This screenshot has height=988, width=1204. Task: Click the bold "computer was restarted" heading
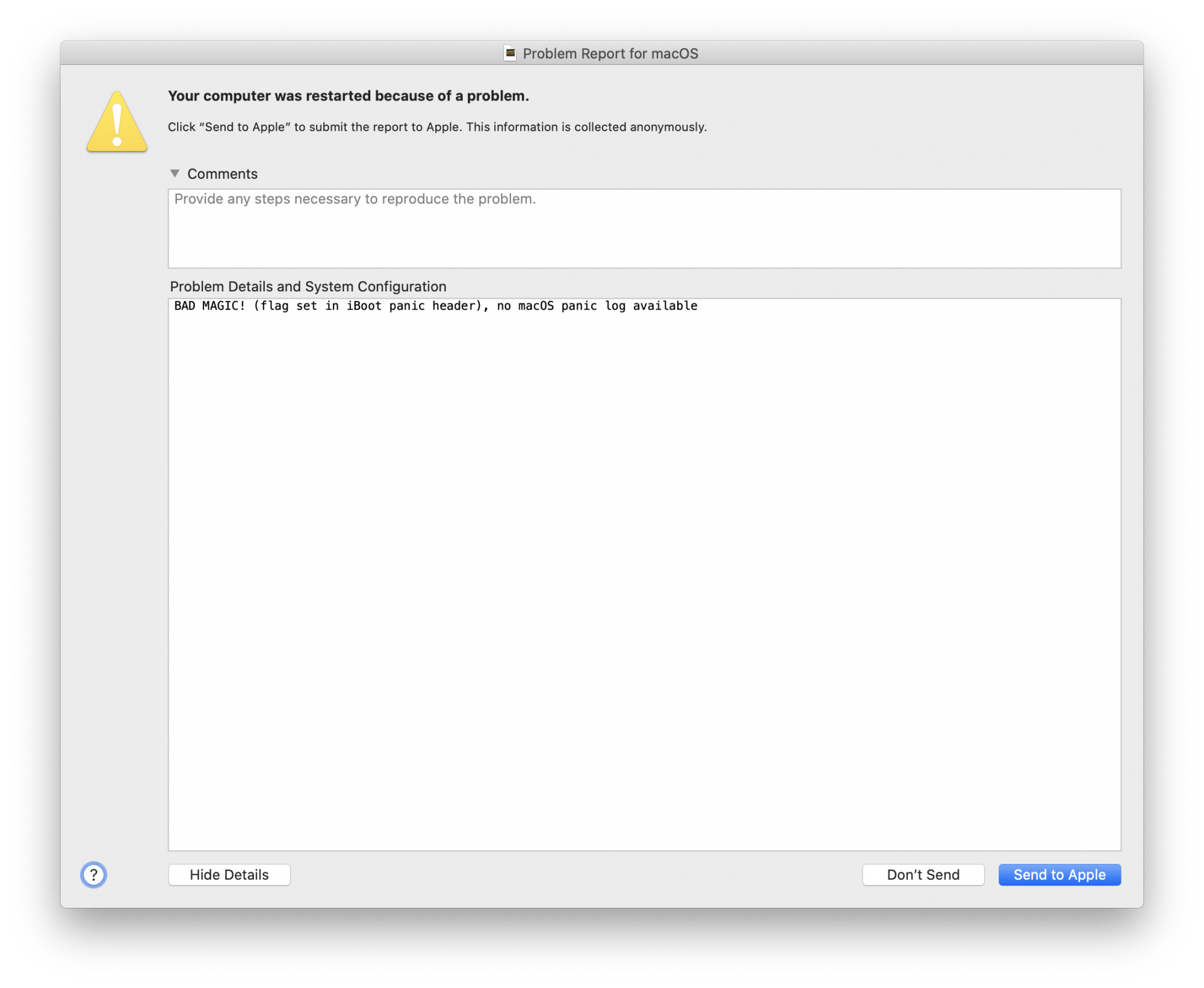pyautogui.click(x=348, y=96)
